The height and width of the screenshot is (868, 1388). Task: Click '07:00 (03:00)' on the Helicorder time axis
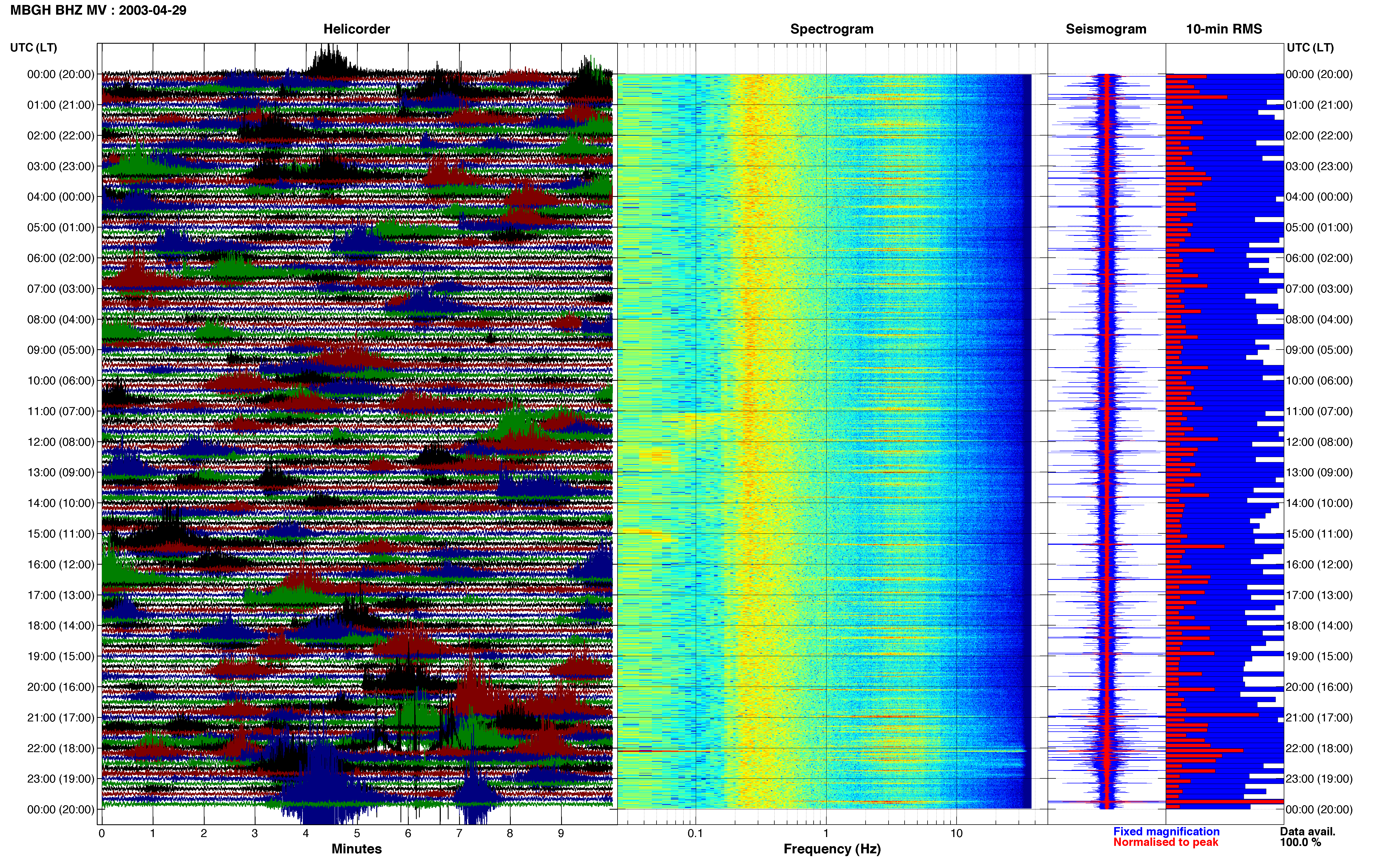click(x=61, y=289)
